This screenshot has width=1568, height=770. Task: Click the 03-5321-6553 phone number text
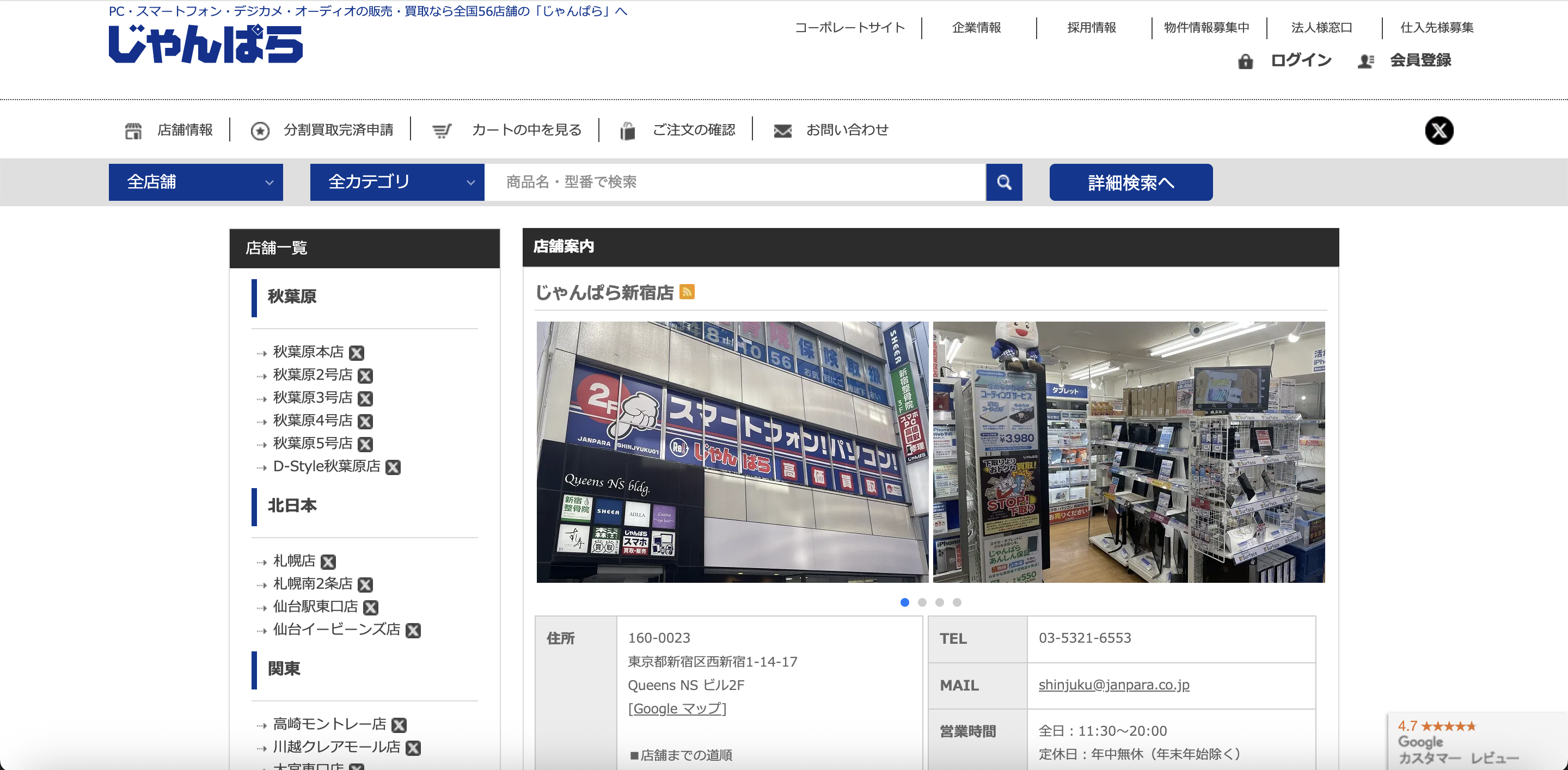coord(1085,638)
